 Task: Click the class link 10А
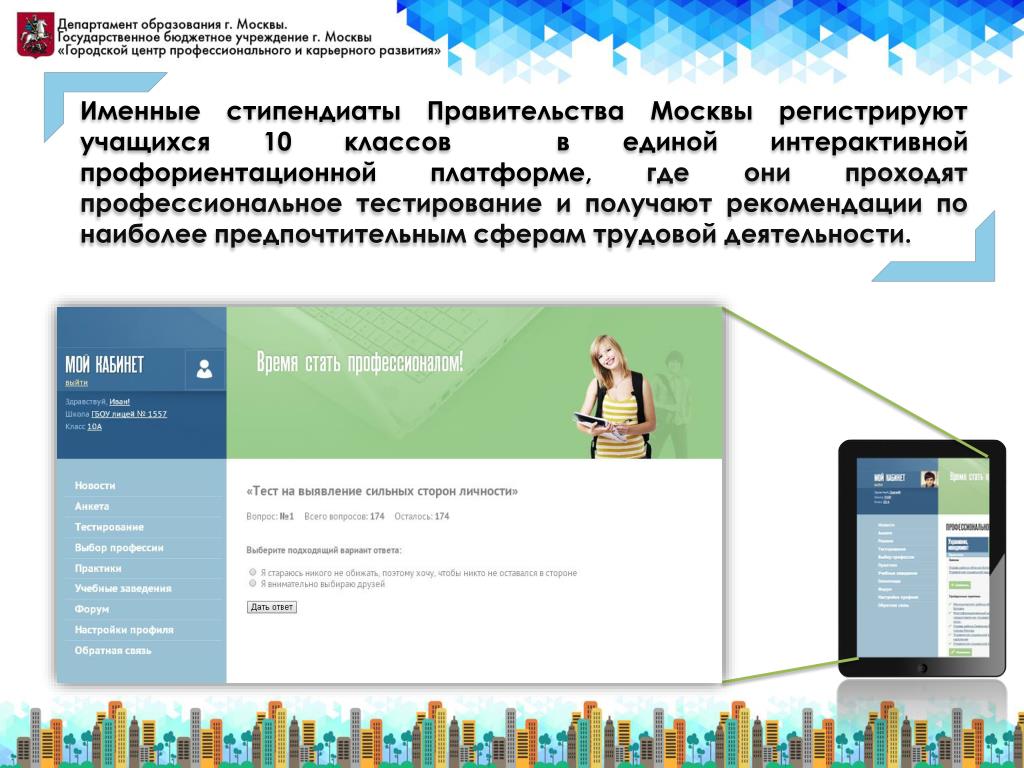click(95, 426)
